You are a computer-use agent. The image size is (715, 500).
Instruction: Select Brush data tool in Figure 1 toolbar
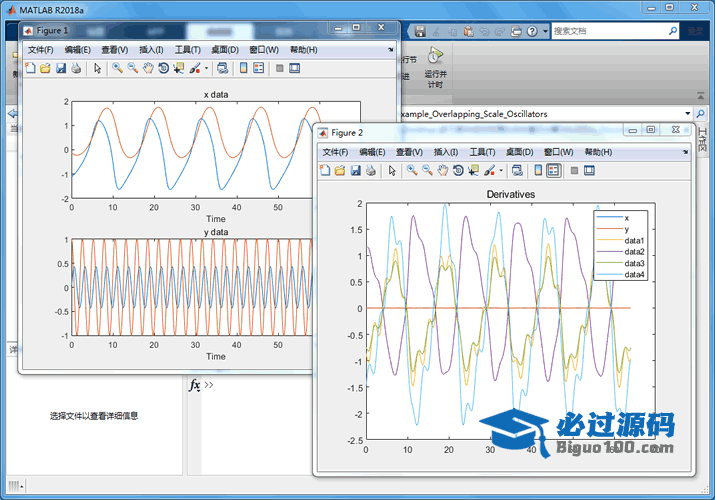(x=195, y=68)
